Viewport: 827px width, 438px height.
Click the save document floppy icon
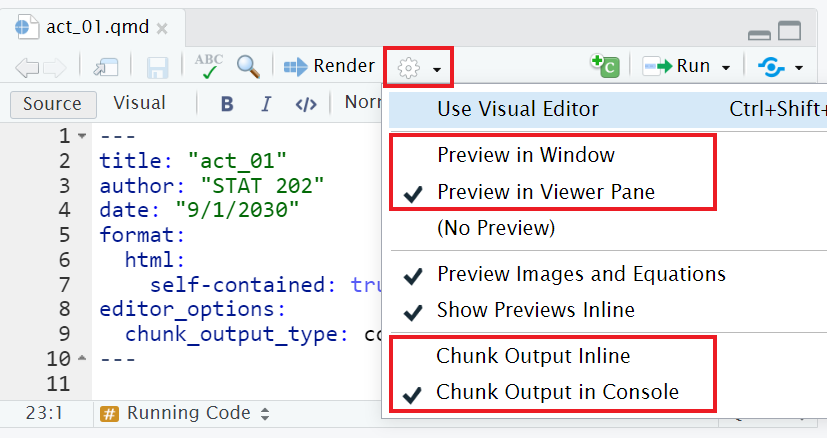click(157, 67)
